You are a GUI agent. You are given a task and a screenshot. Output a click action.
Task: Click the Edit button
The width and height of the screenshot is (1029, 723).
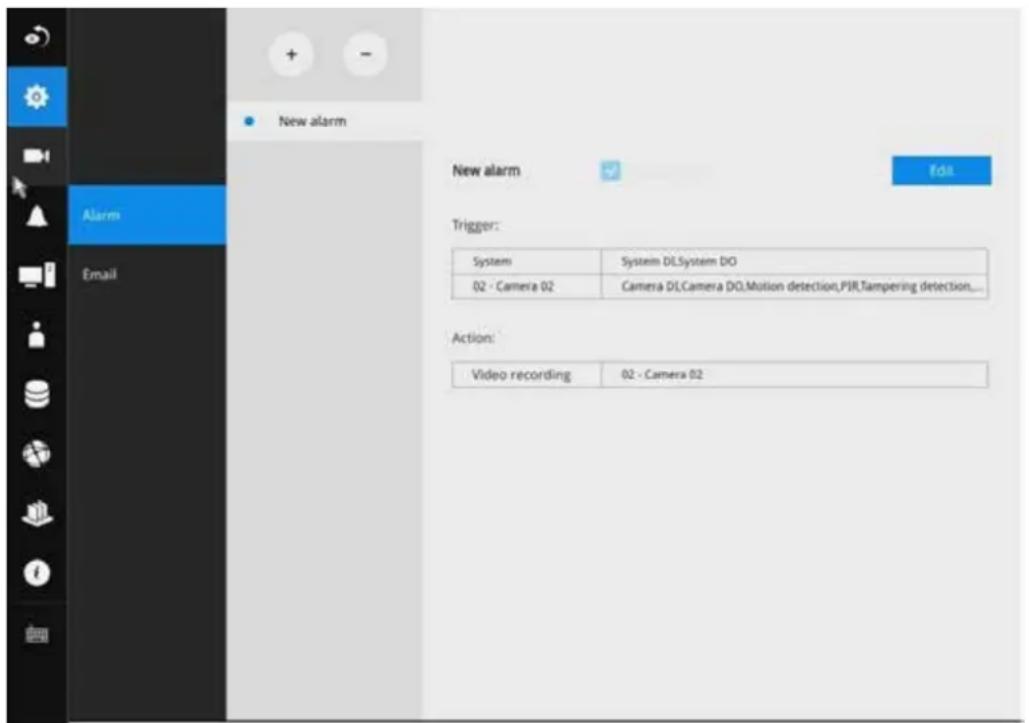[941, 171]
